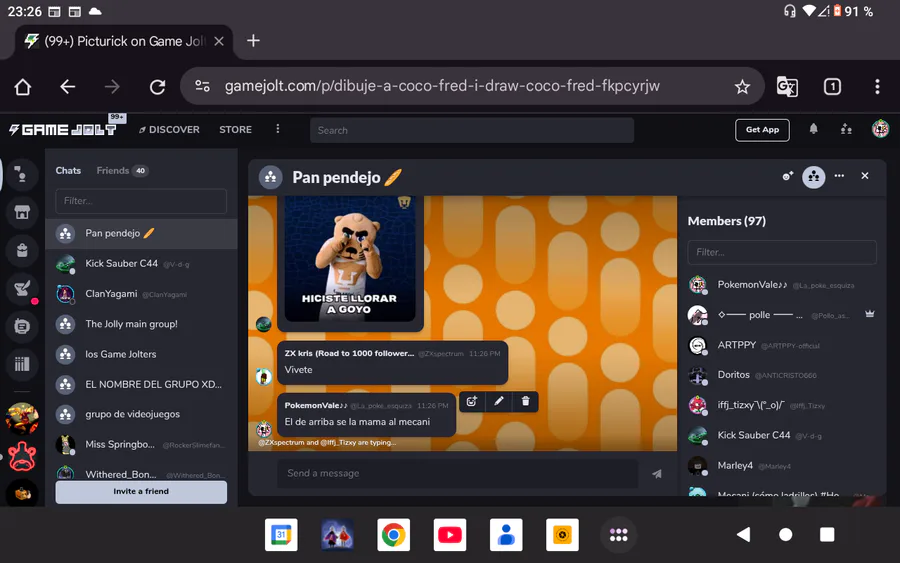
Task: Open a new browser tab
Action: coord(253,41)
